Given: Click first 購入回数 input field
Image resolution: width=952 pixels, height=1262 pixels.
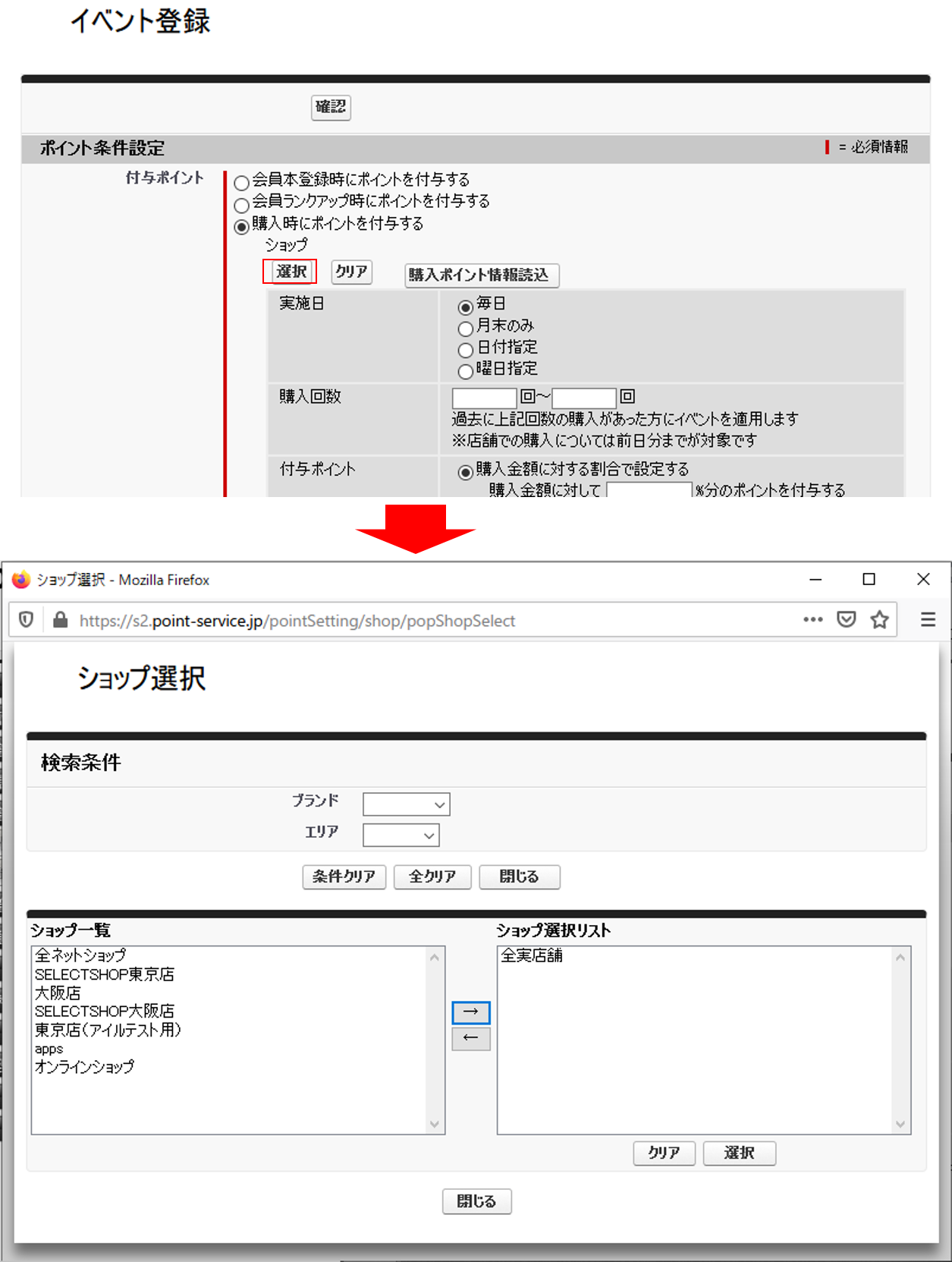Looking at the screenshot, I should click(x=483, y=398).
